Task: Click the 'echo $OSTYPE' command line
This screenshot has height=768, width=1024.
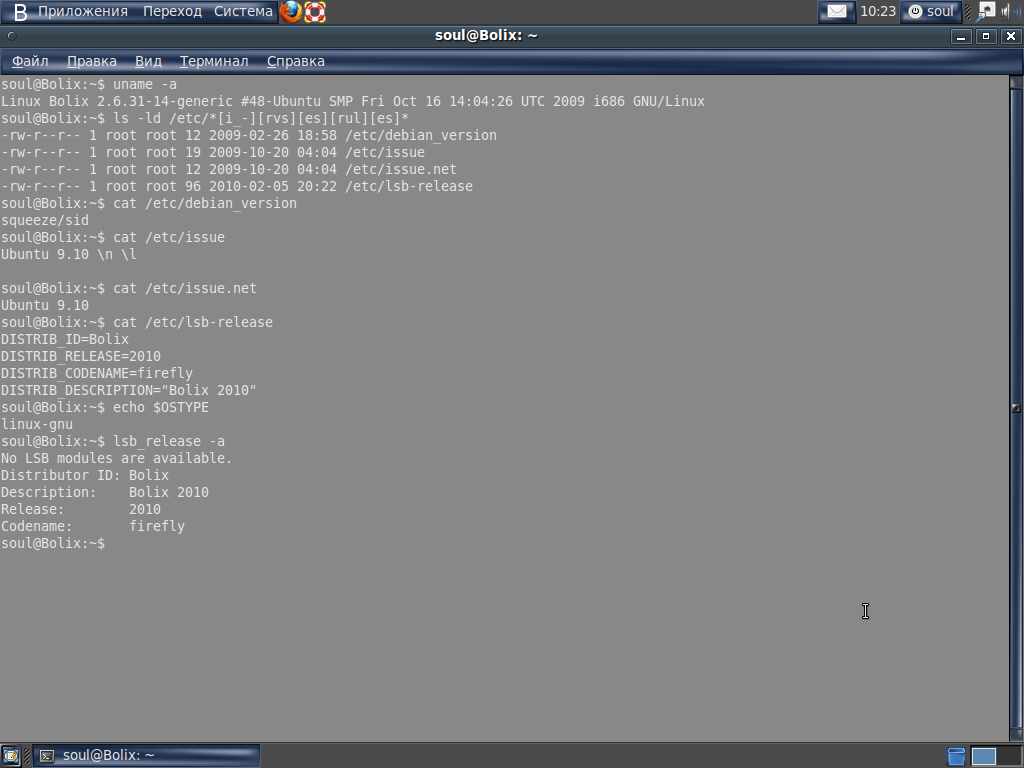Action: (104, 407)
